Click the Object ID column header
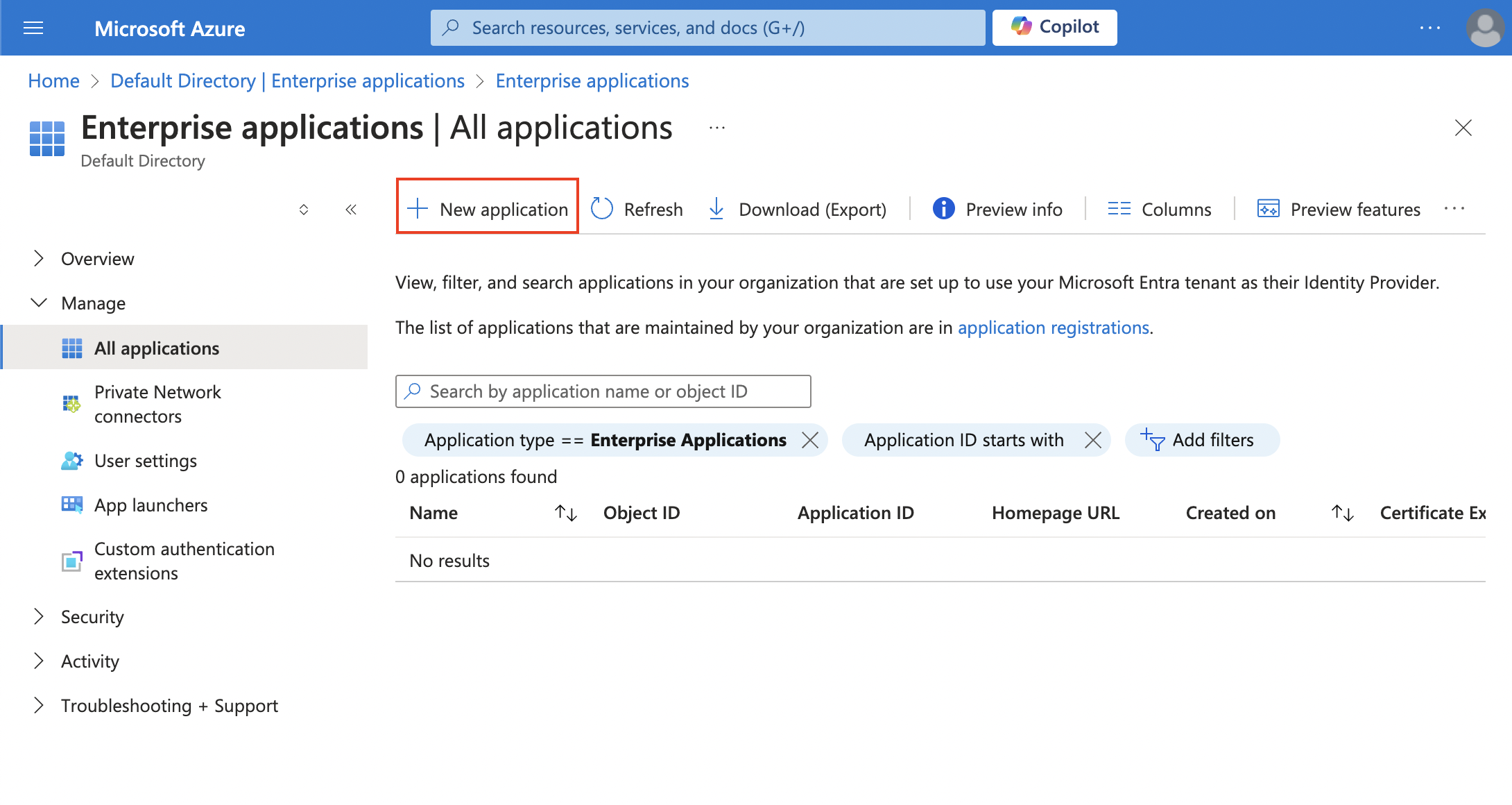 642,513
